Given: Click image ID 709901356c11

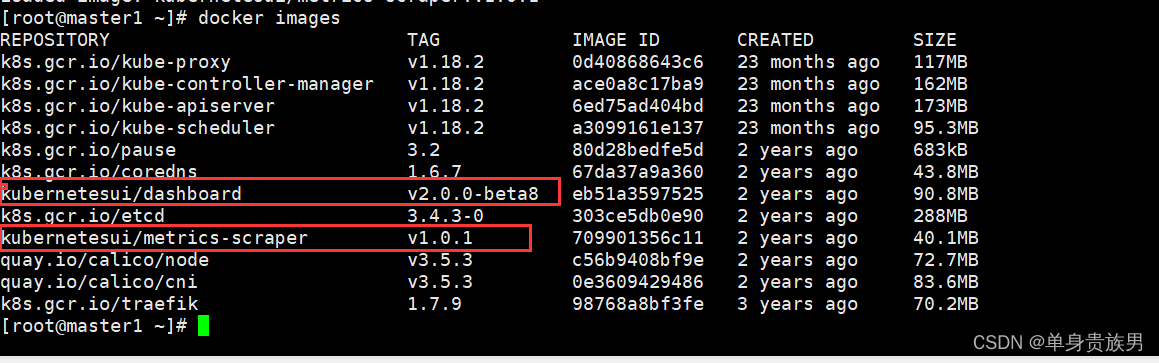Looking at the screenshot, I should pos(638,239).
